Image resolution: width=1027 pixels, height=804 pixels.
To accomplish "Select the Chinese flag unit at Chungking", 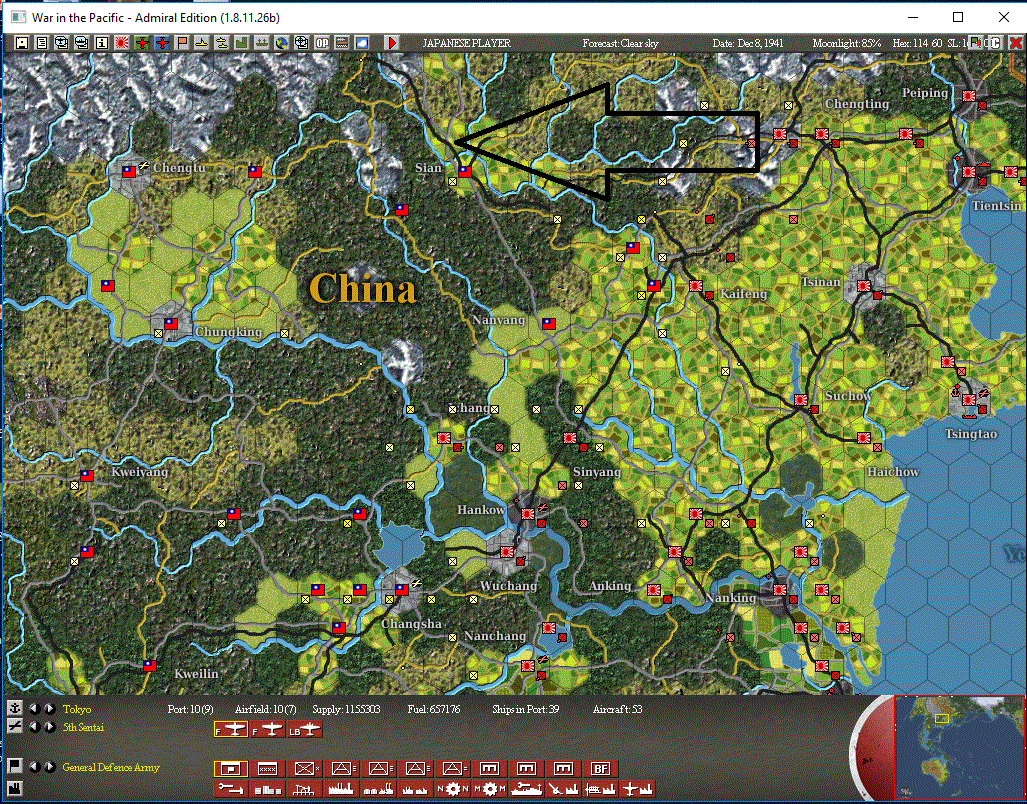I will (171, 323).
